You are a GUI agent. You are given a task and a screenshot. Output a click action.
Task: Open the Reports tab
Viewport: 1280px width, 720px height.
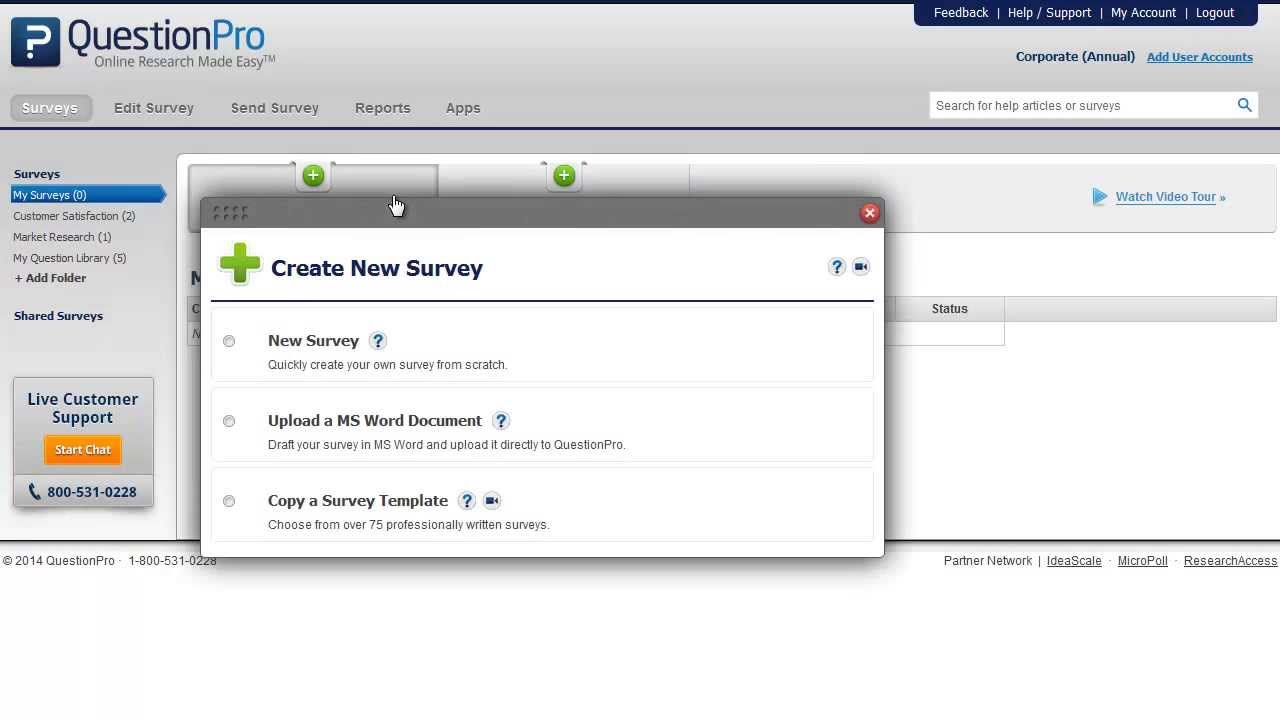coord(383,108)
